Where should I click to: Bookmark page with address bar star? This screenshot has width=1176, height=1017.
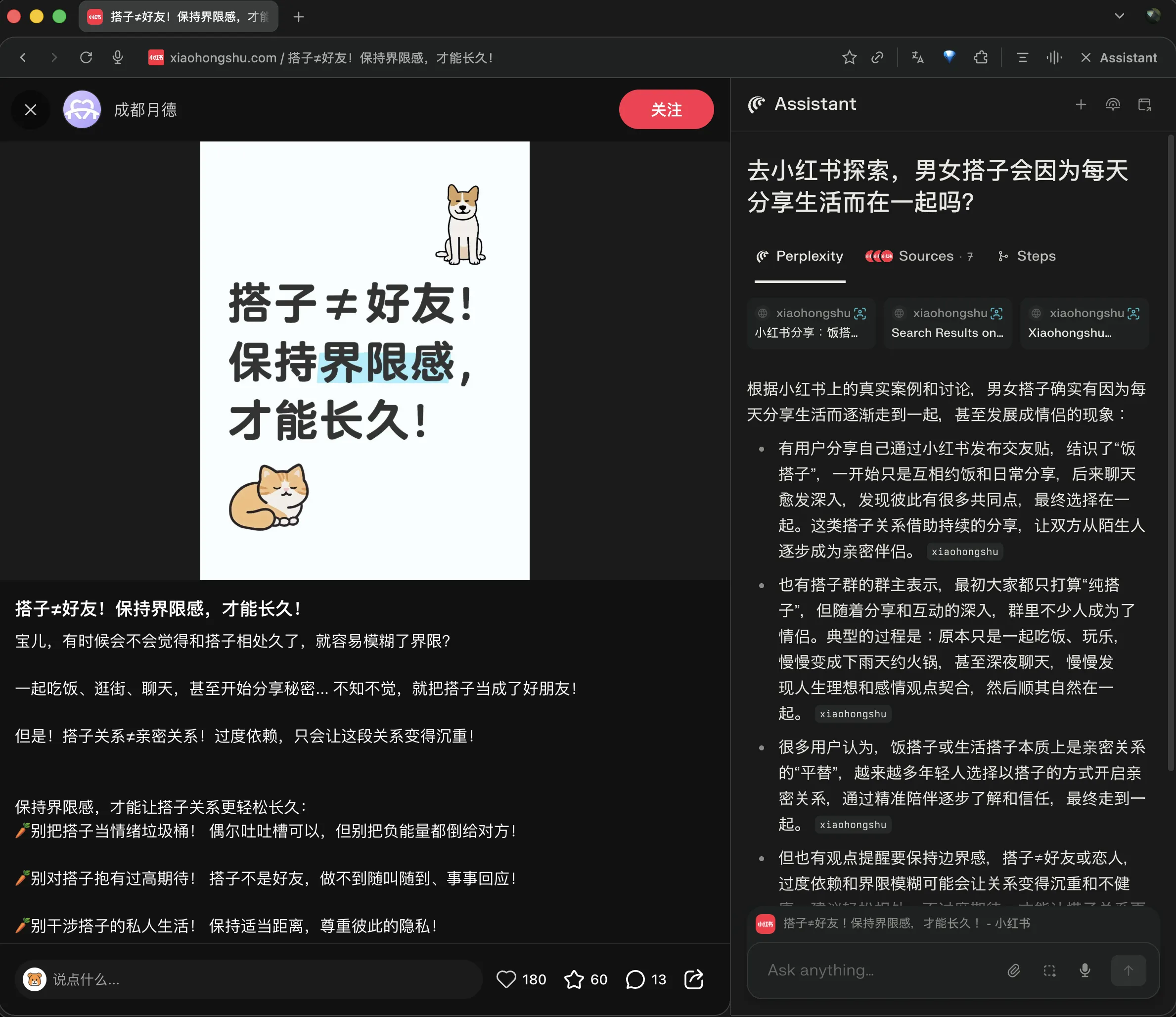849,57
